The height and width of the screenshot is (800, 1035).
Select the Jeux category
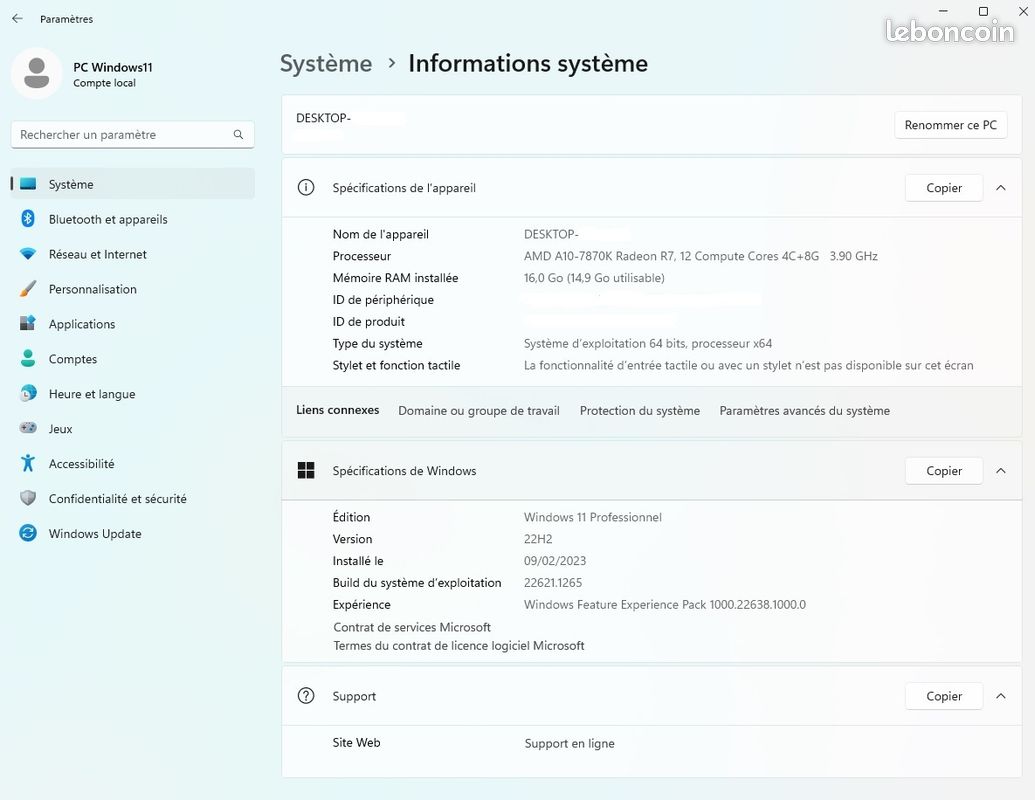tap(133, 429)
